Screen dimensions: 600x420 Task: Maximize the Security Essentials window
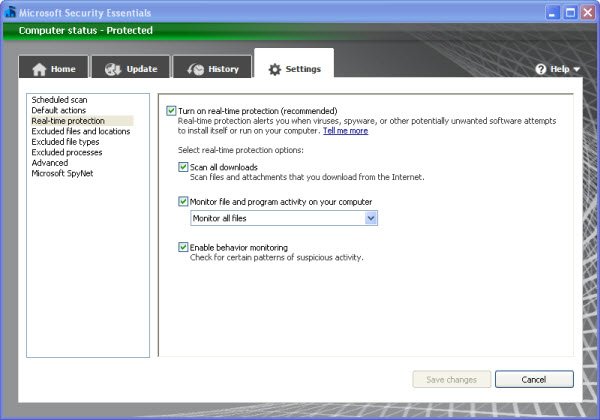click(570, 13)
